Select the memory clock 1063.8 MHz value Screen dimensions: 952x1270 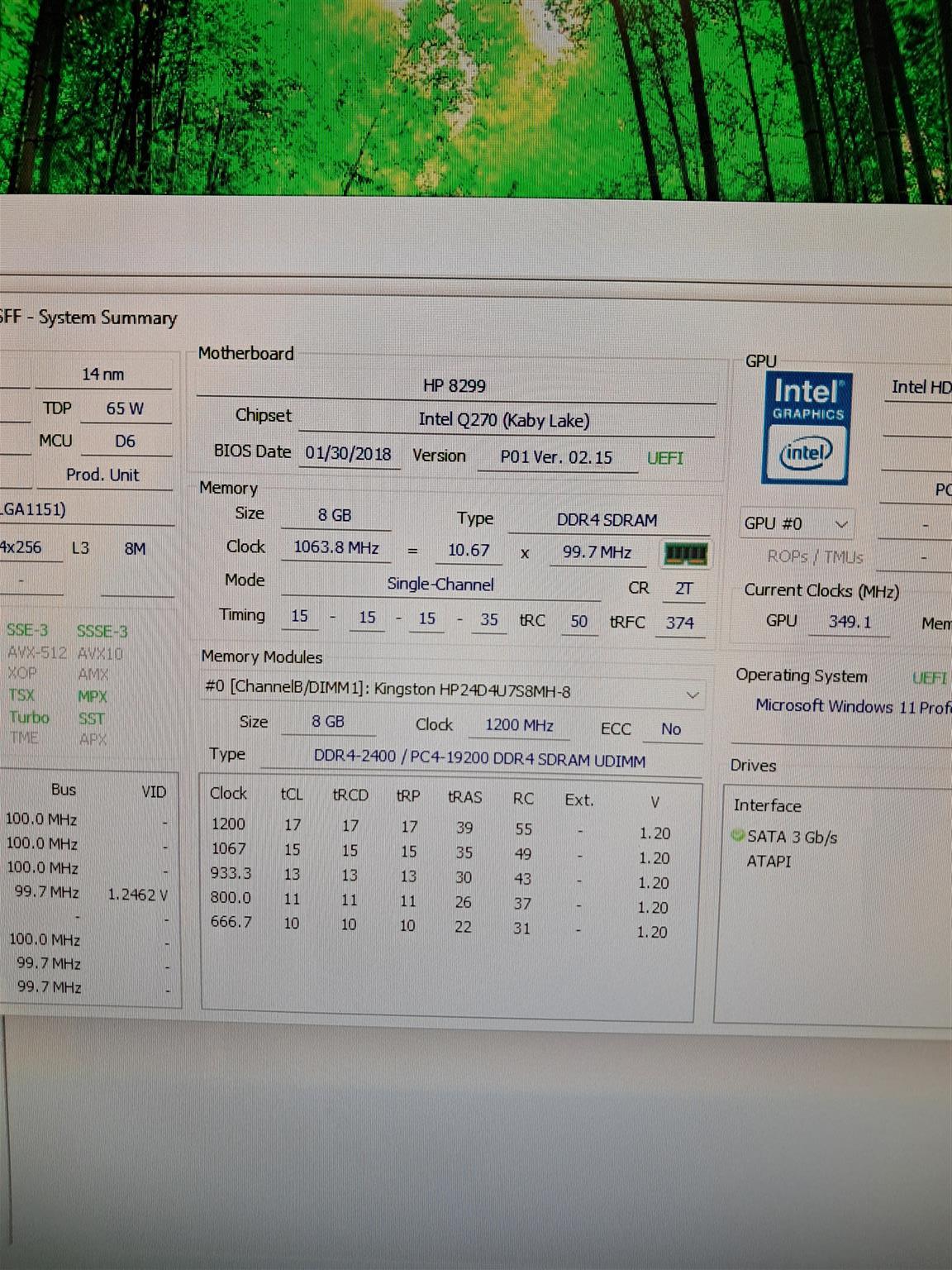(x=336, y=548)
